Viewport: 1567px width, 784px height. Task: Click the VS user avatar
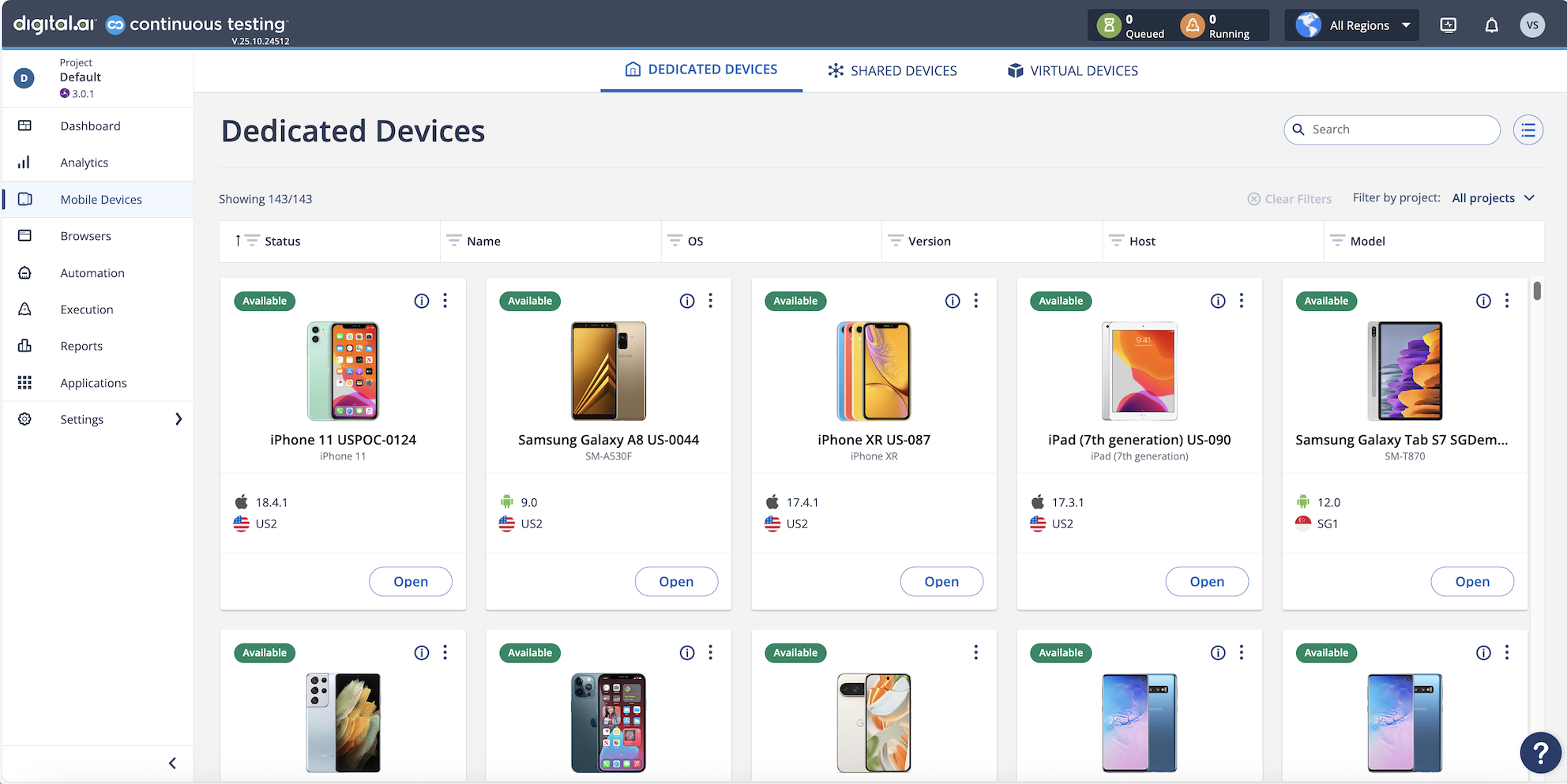(x=1532, y=25)
